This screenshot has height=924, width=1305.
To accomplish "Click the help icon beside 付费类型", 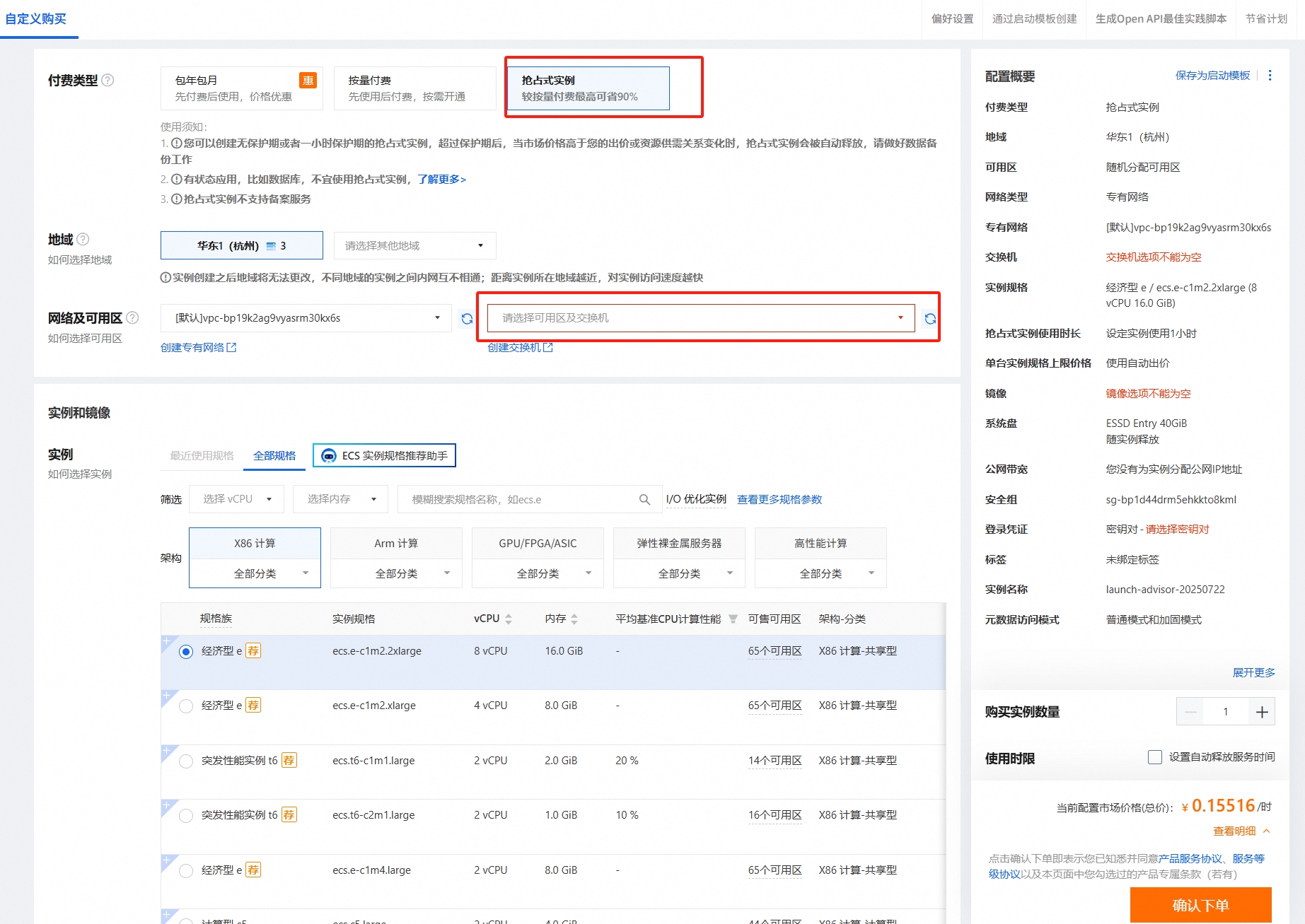I will [108, 81].
